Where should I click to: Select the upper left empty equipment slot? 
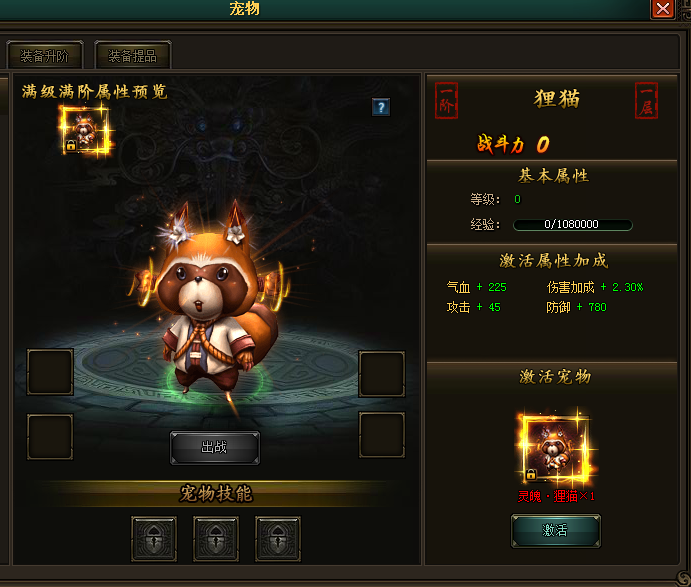(x=50, y=372)
